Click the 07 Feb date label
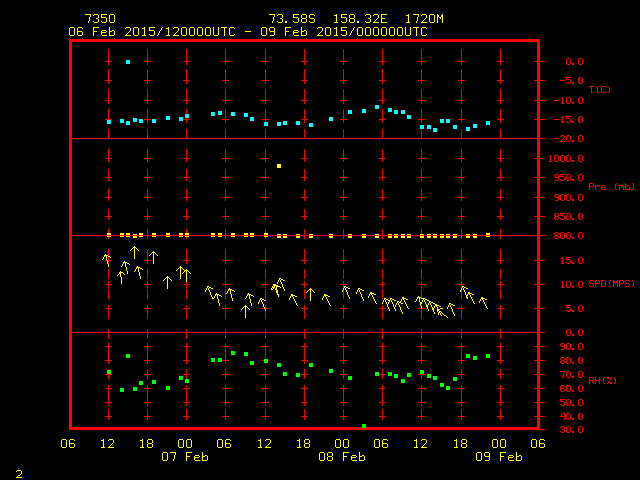Screen dimensions: 640x480 (186, 456)
